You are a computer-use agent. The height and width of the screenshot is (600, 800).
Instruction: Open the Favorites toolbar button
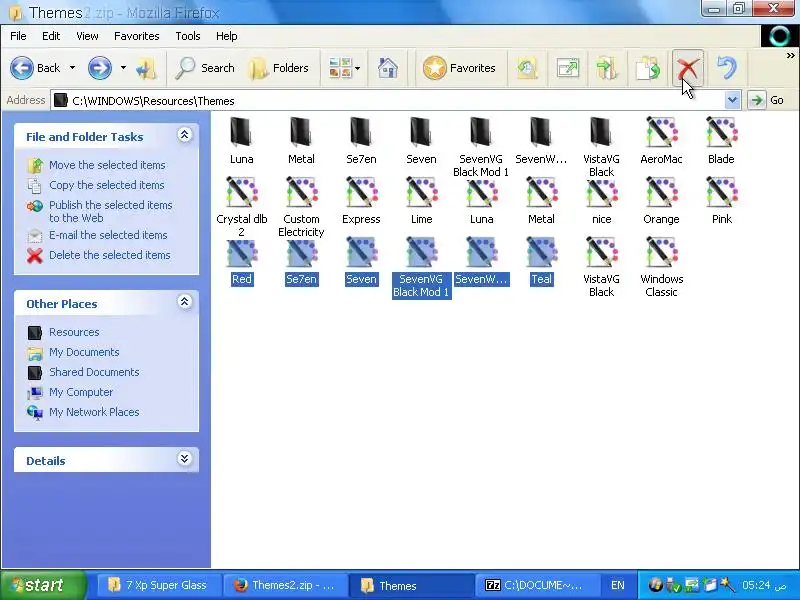[x=459, y=68]
